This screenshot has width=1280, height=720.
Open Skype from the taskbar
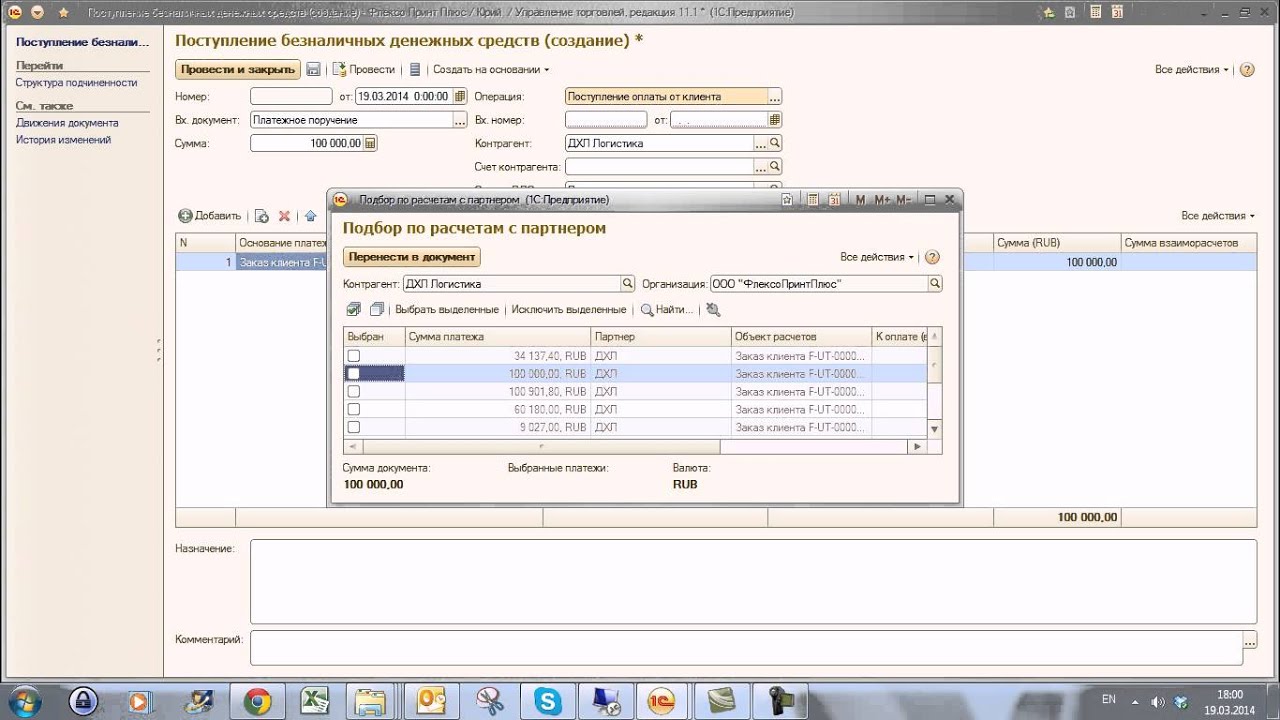pyautogui.click(x=548, y=702)
